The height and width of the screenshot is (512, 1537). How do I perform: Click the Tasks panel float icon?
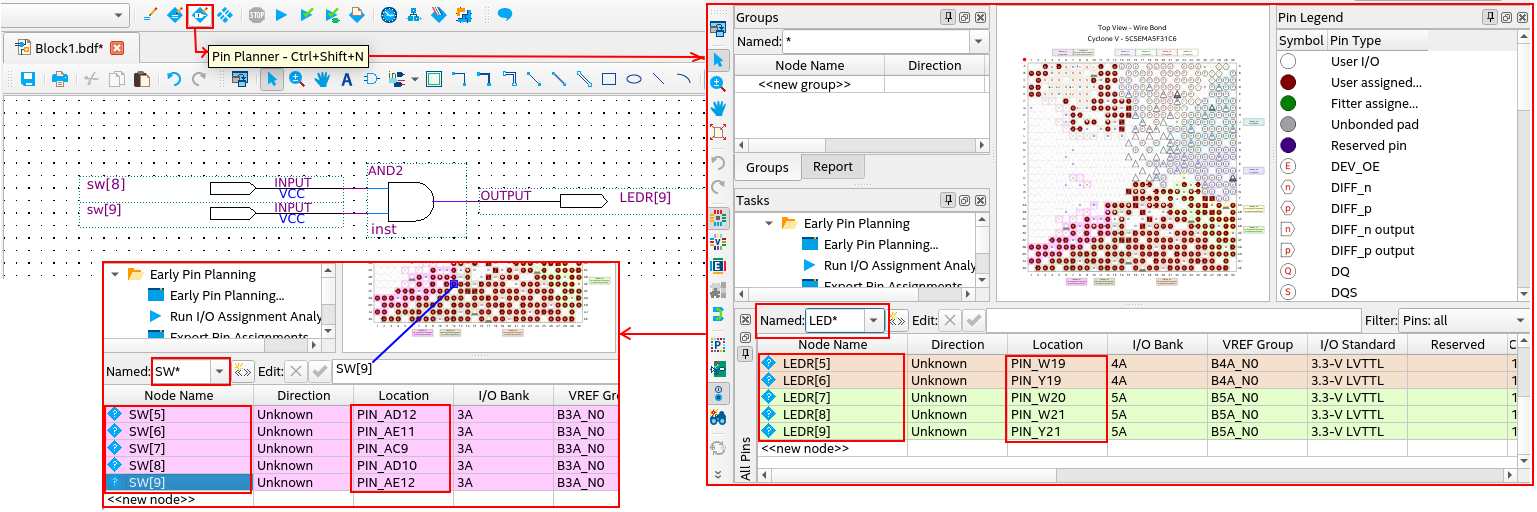pyautogui.click(x=964, y=200)
